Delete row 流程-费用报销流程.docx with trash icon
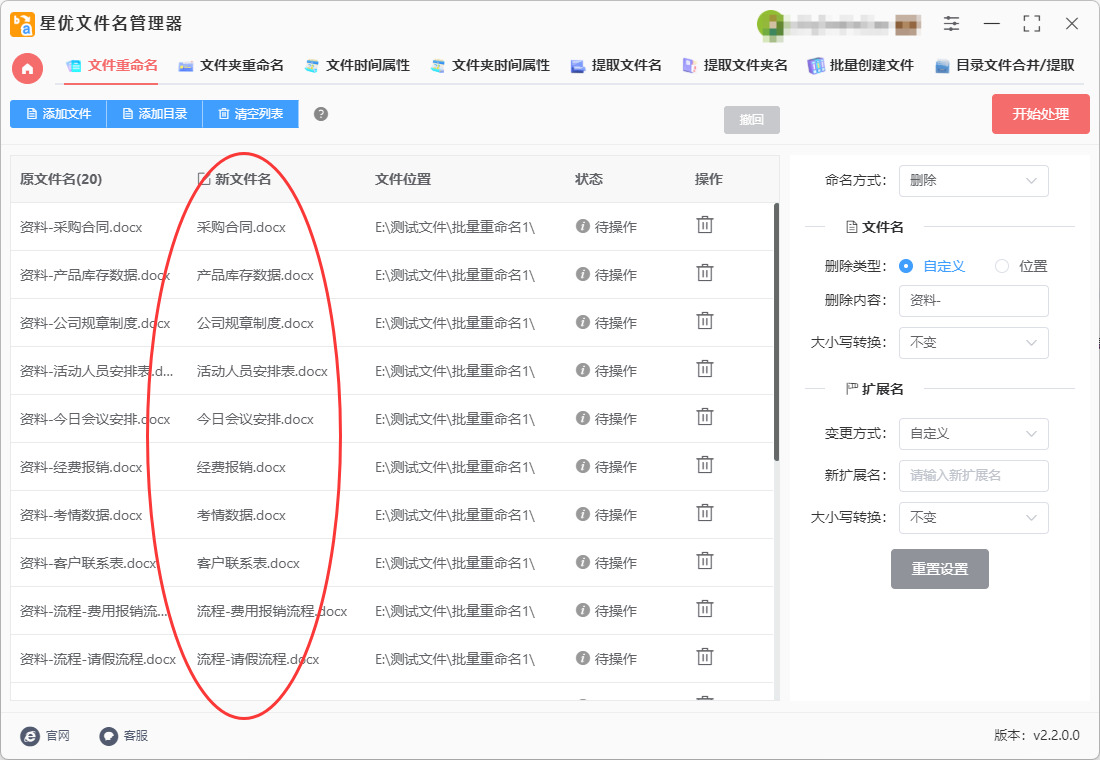1100x760 pixels. click(x=704, y=609)
